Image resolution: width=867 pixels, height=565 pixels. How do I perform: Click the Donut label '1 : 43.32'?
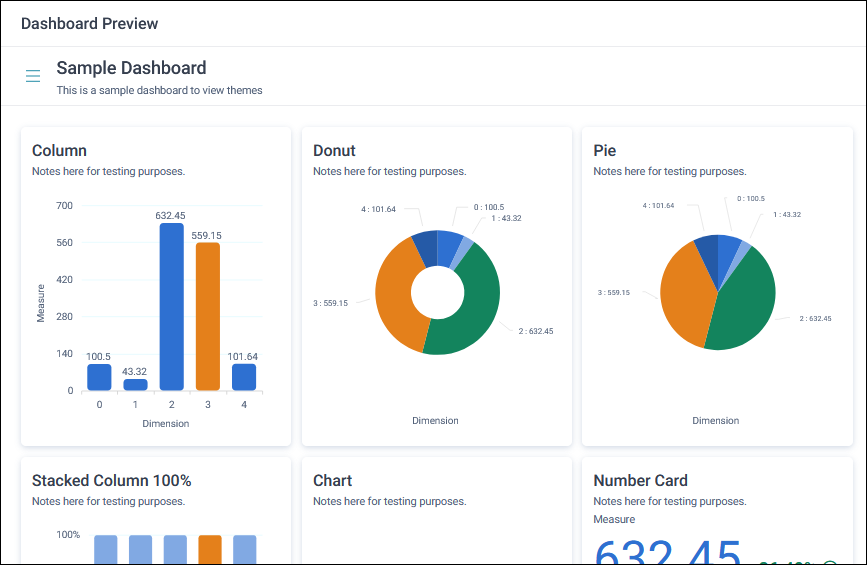pyautogui.click(x=506, y=218)
